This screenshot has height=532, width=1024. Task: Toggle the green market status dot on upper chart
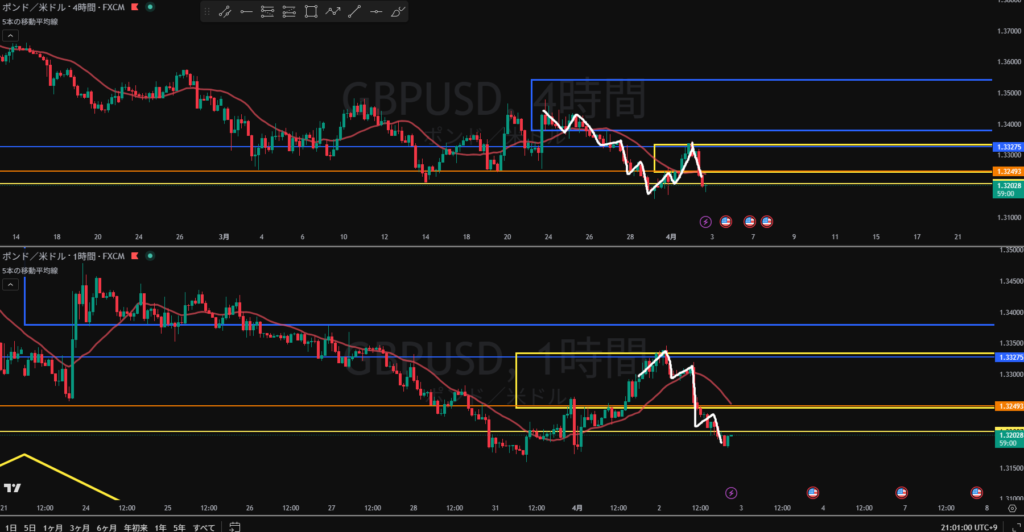[x=150, y=8]
